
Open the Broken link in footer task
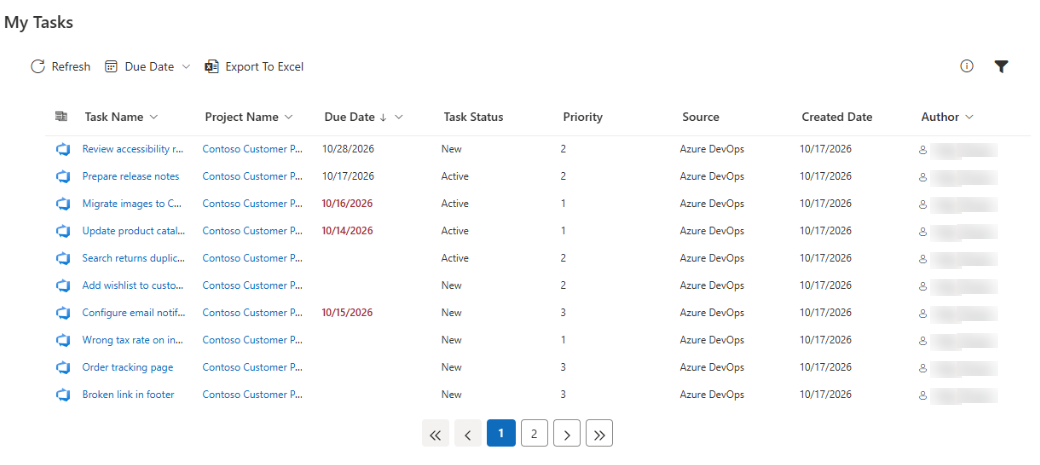[x=128, y=394]
